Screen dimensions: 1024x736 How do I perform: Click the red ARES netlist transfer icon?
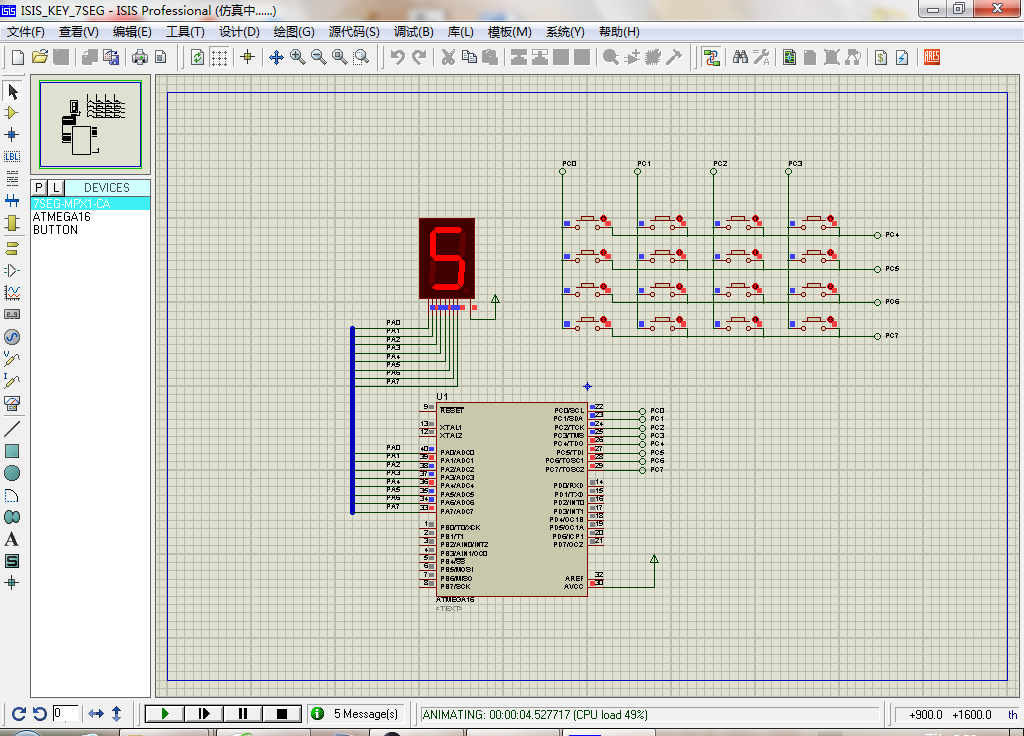click(932, 57)
